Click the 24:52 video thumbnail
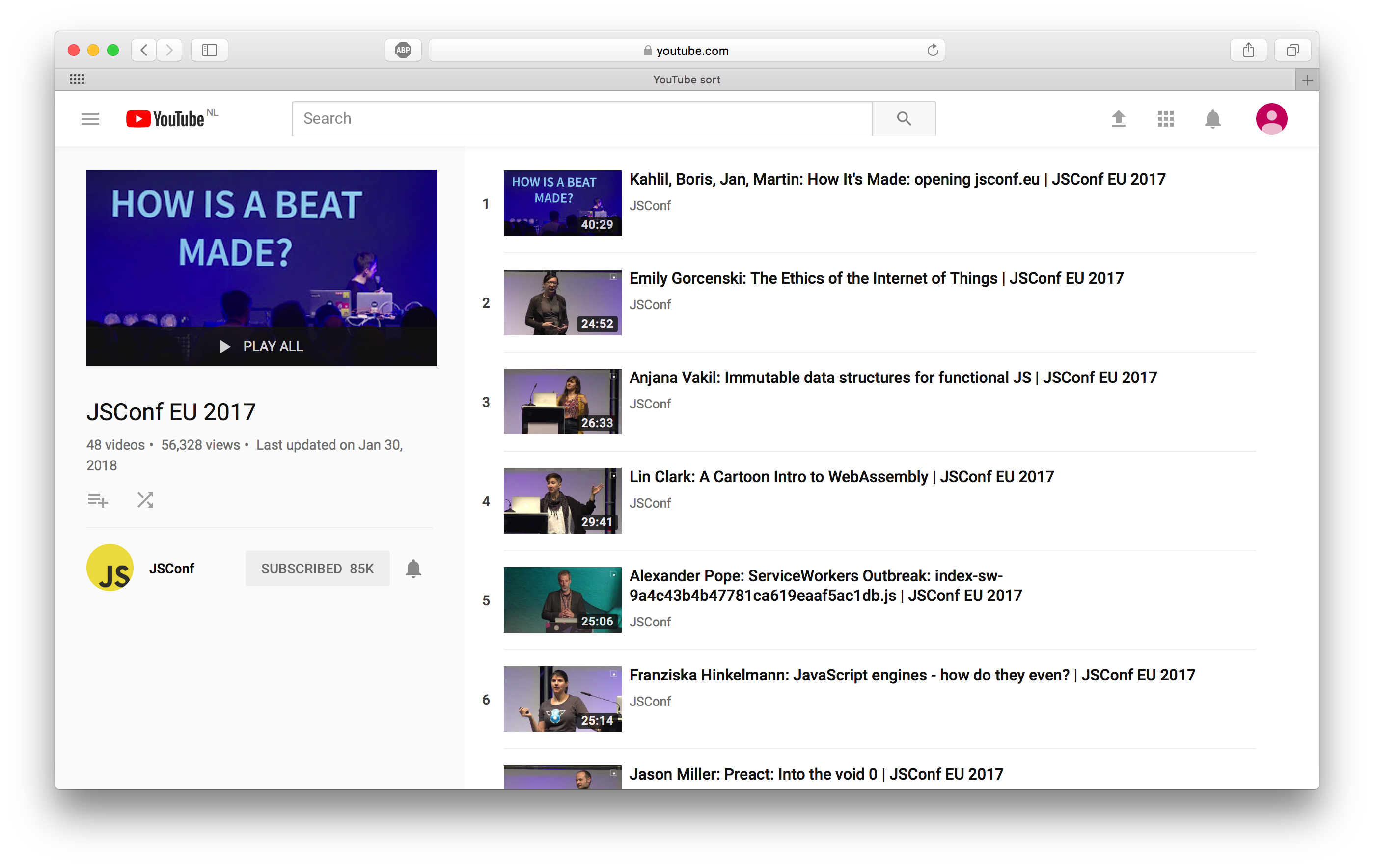Screen dimensions: 1374x868 click(563, 302)
